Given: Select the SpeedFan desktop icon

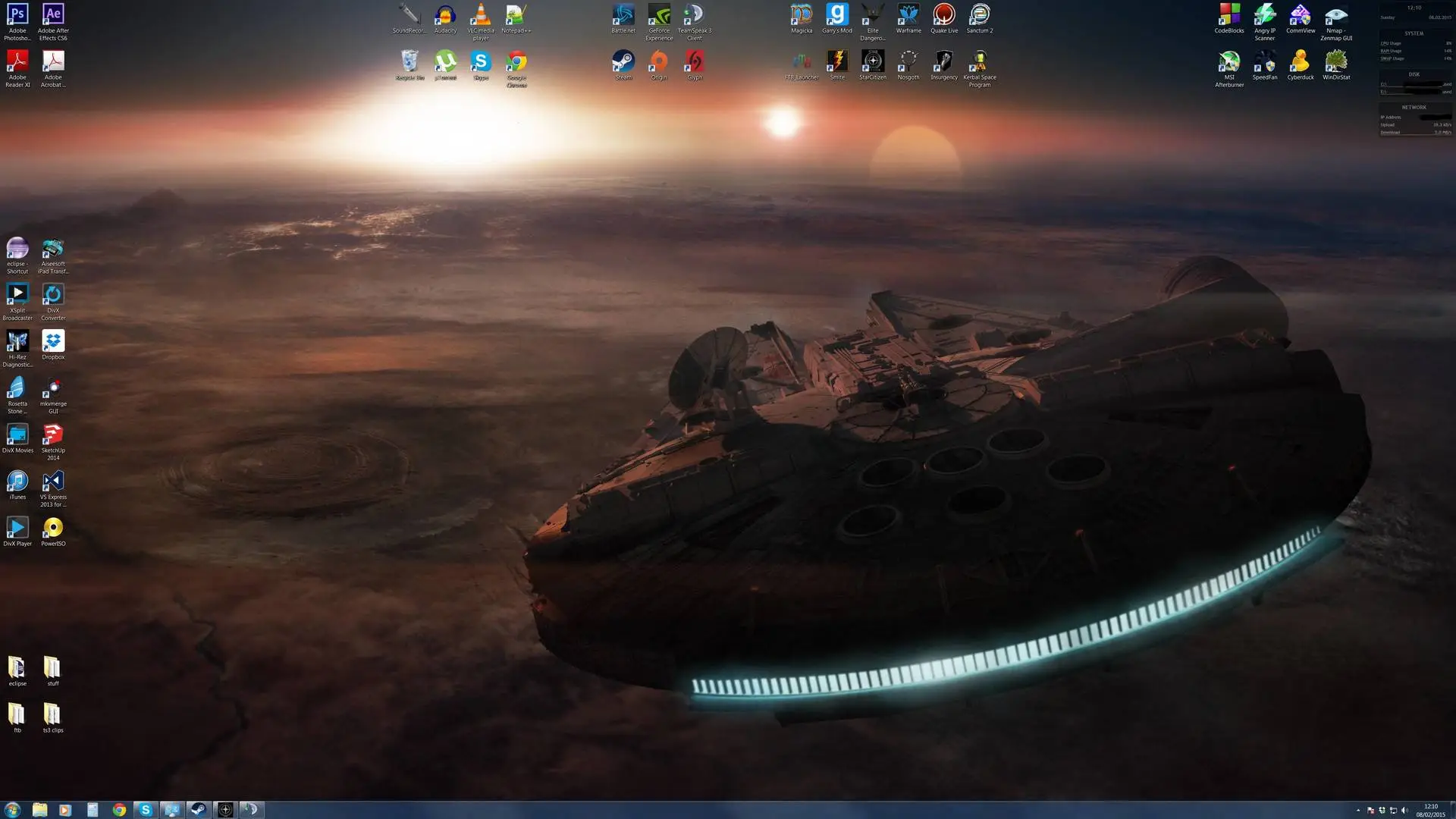Looking at the screenshot, I should (1265, 65).
